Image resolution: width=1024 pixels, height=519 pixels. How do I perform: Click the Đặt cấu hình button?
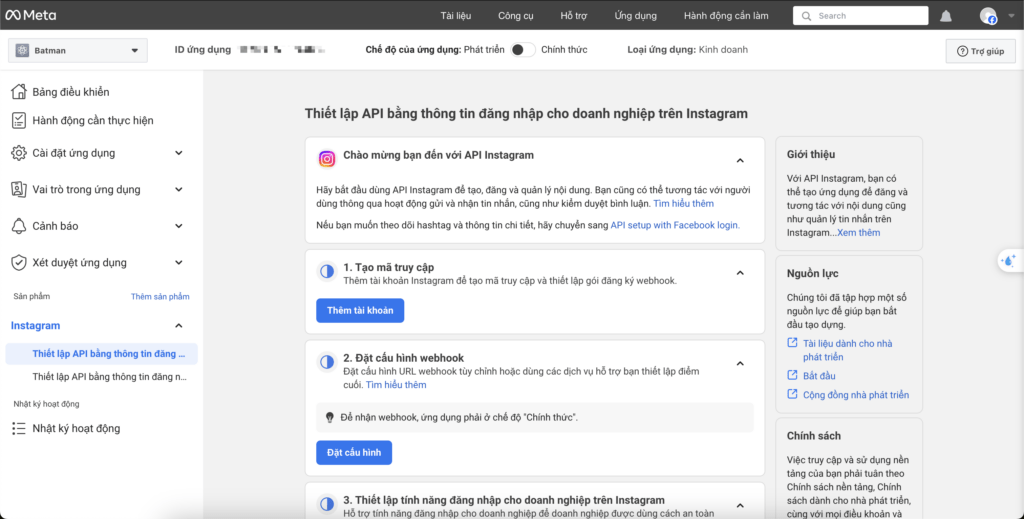[354, 452]
